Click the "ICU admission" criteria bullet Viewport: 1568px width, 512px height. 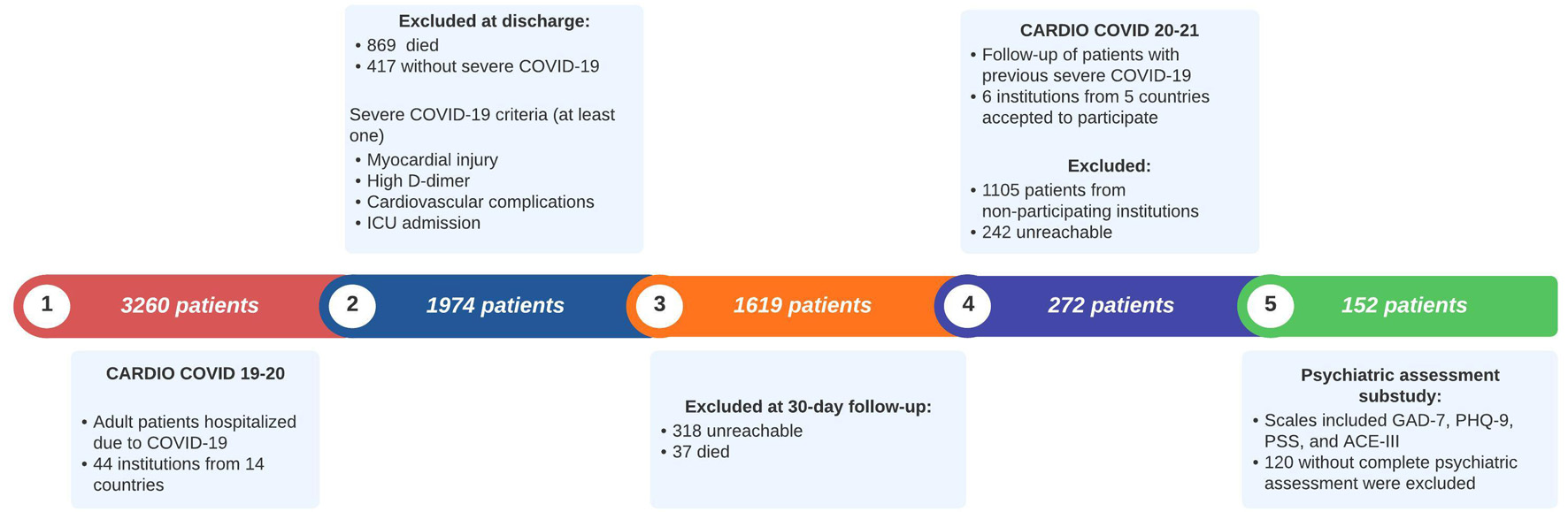(x=423, y=224)
